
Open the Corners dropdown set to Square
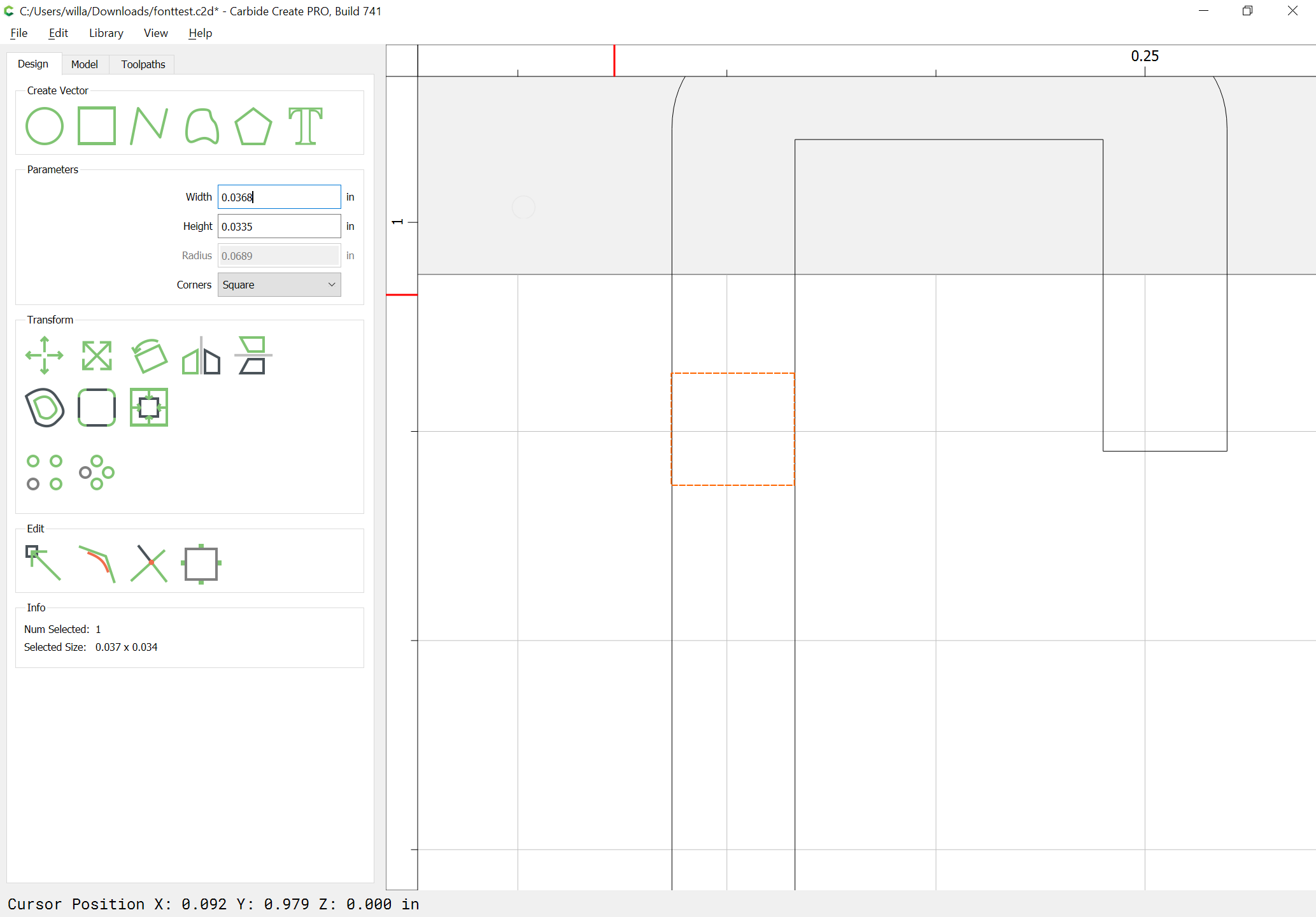(279, 285)
